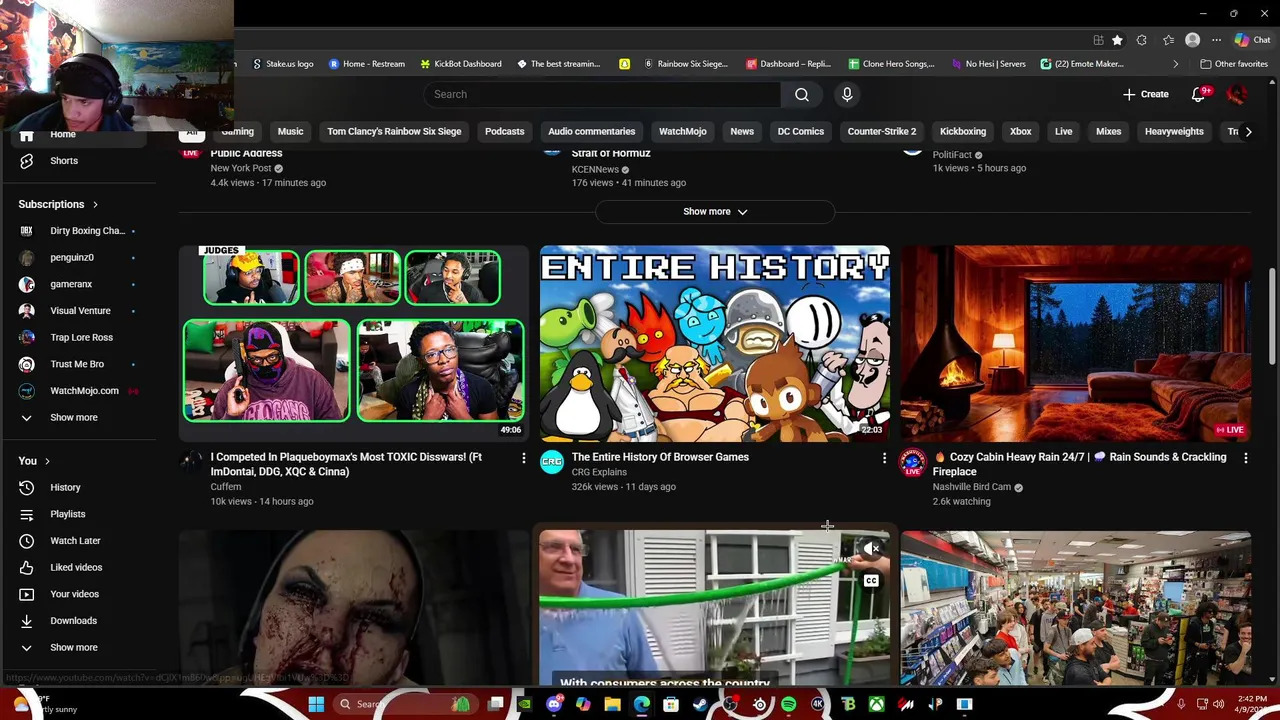Open Windows Start menu
The height and width of the screenshot is (720, 1280).
point(316,705)
